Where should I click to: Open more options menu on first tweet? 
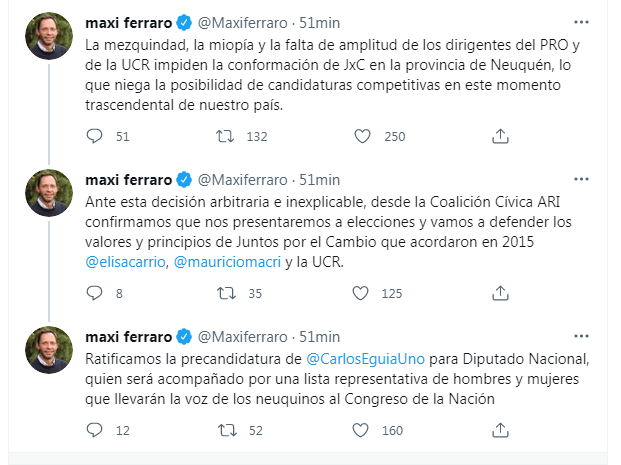coord(581,22)
